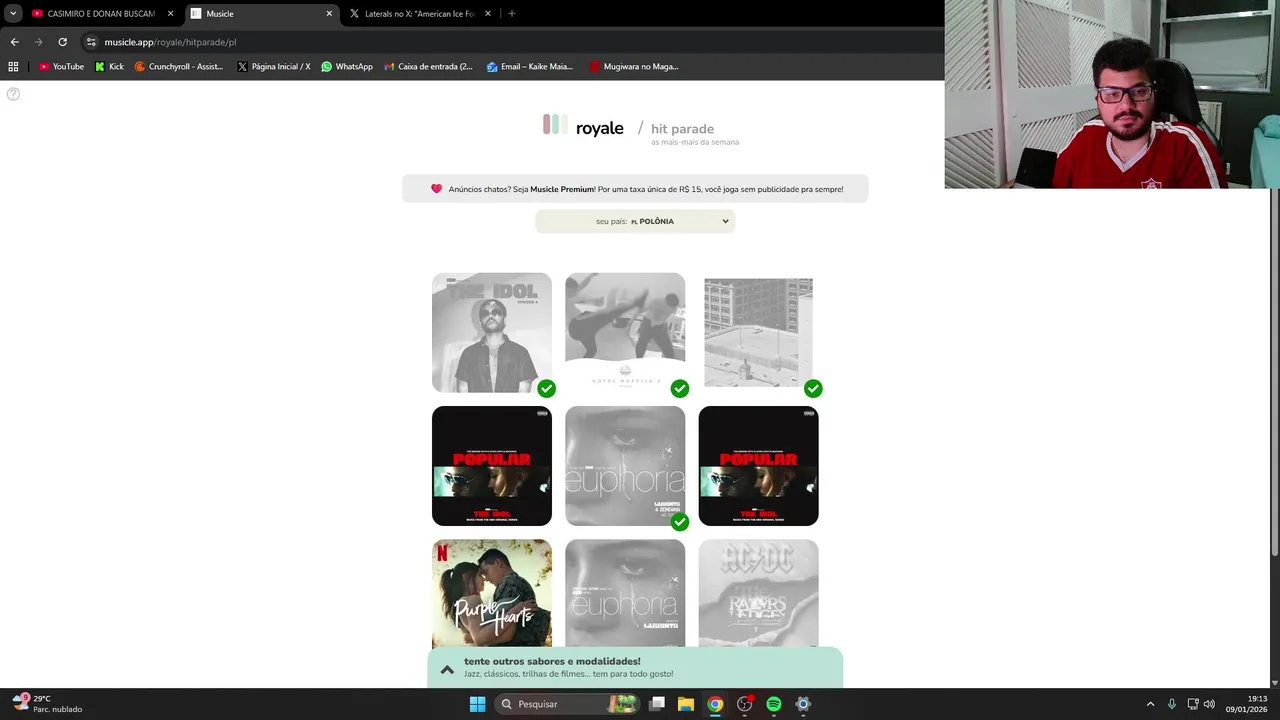Click the microphone icon in the system tray
This screenshot has height=720, width=1280.
click(x=1172, y=704)
